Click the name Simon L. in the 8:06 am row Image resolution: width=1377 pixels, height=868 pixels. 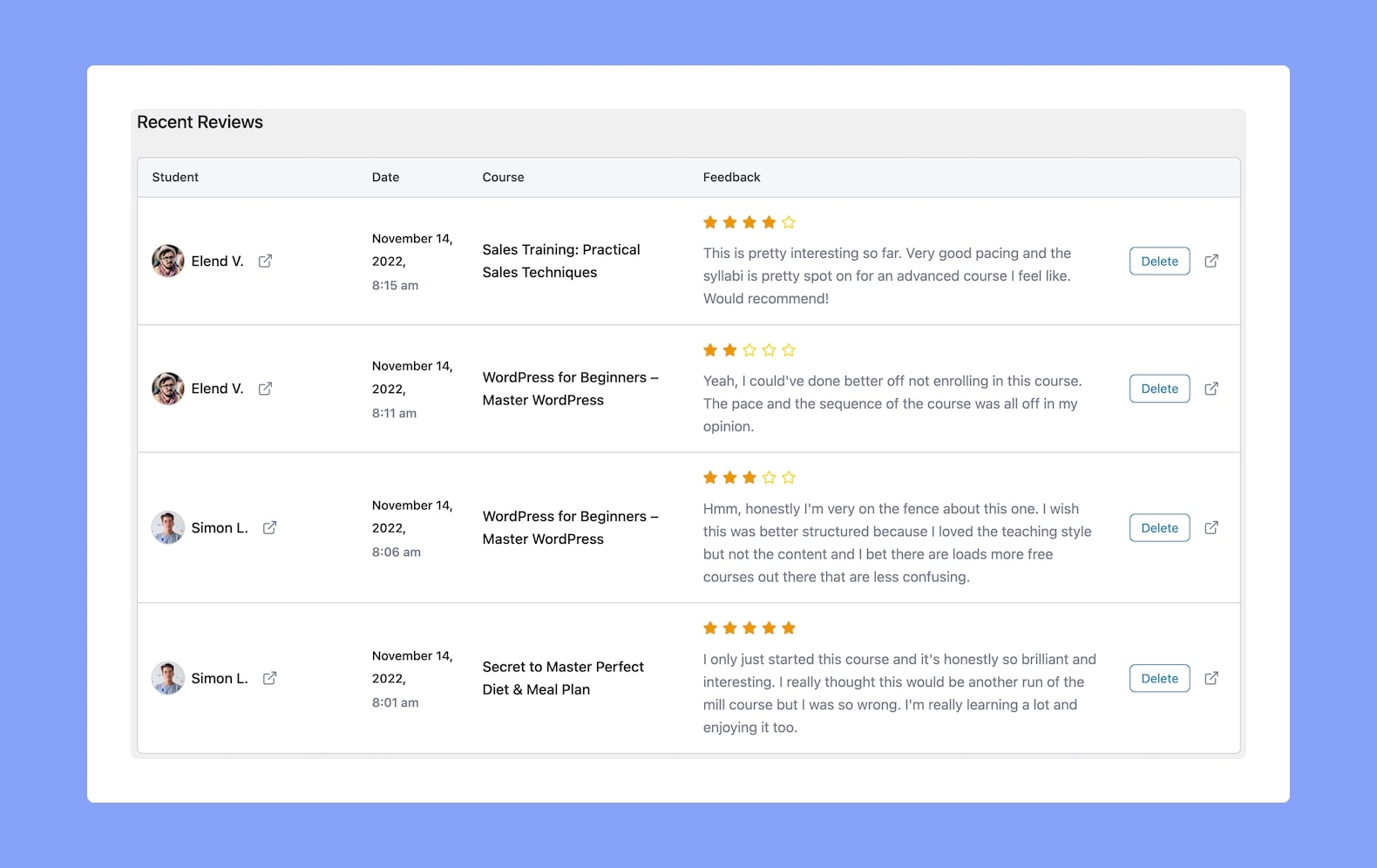(220, 527)
